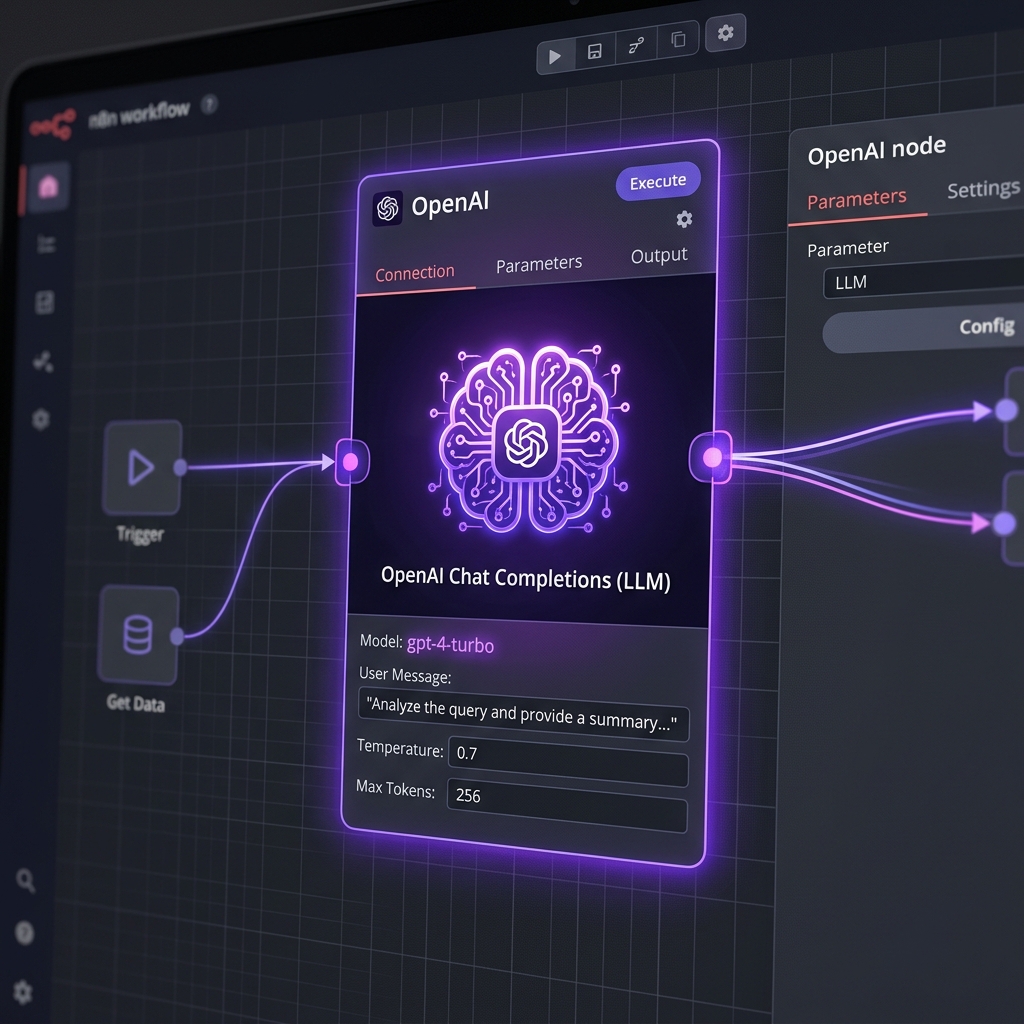Focus the Max Tokens field showing 256
Screen dimensions: 1024x1024
click(567, 805)
